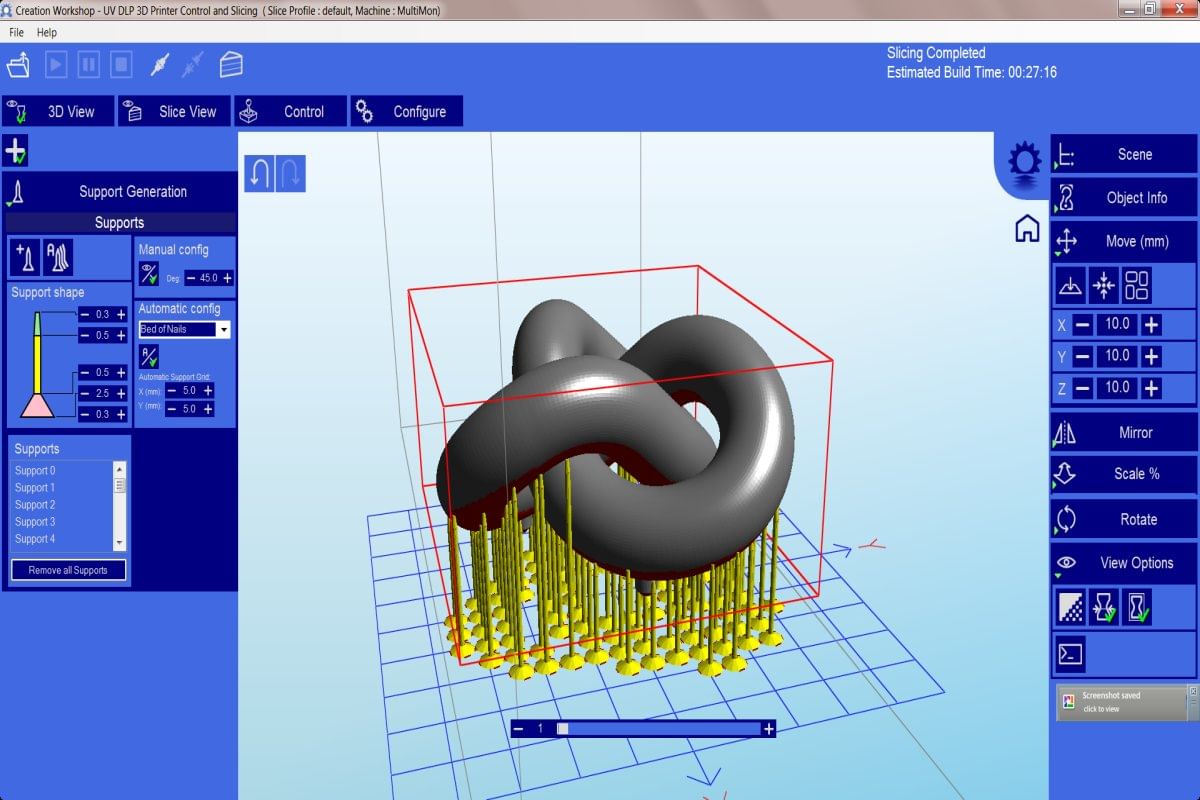The height and width of the screenshot is (800, 1200).
Task: Click the layer slider handle below the model
Action: [563, 729]
